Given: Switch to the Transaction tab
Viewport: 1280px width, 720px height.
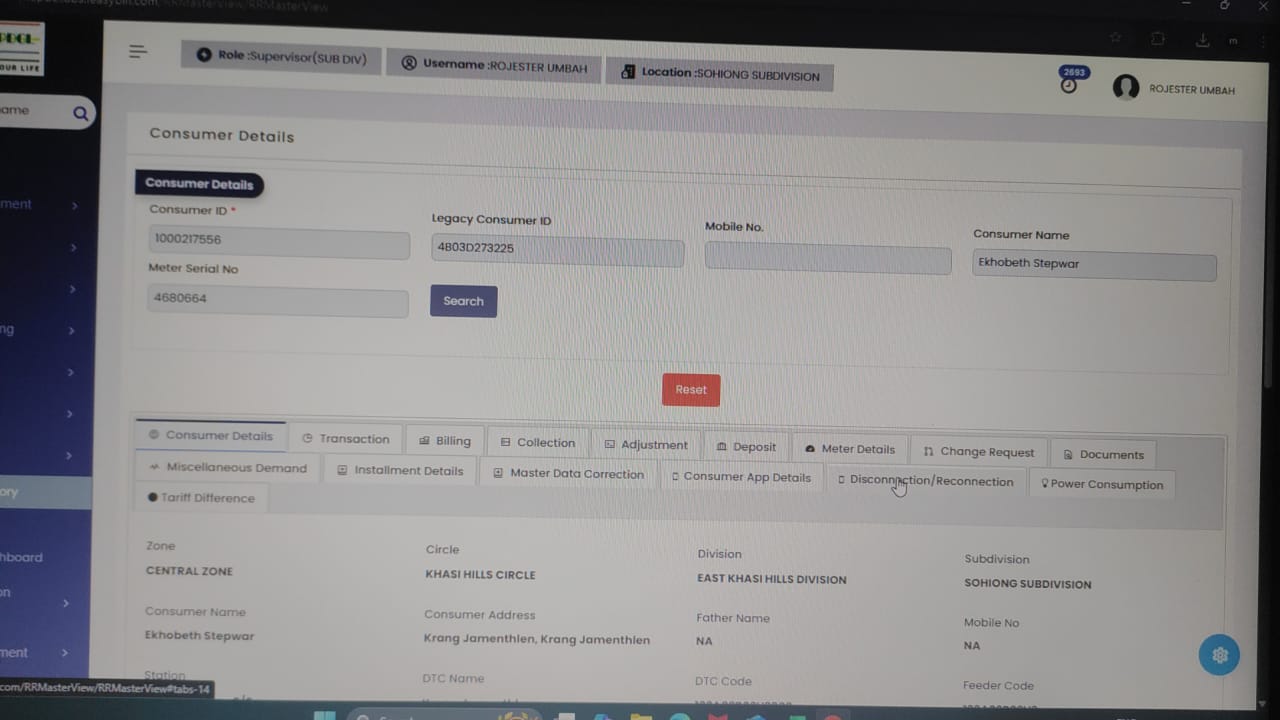Looking at the screenshot, I should pos(346,439).
